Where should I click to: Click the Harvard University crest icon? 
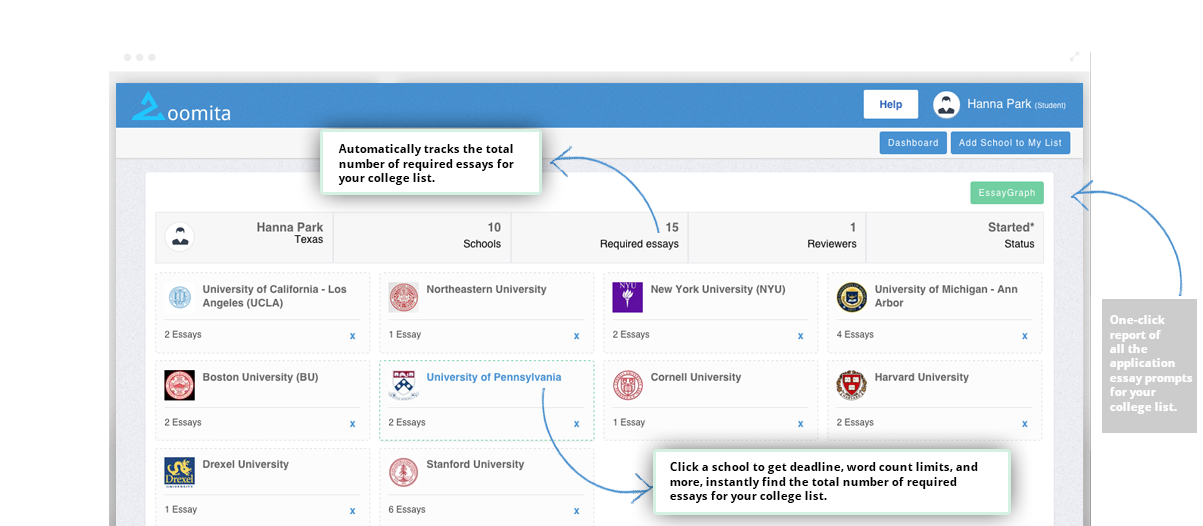pyautogui.click(x=851, y=385)
